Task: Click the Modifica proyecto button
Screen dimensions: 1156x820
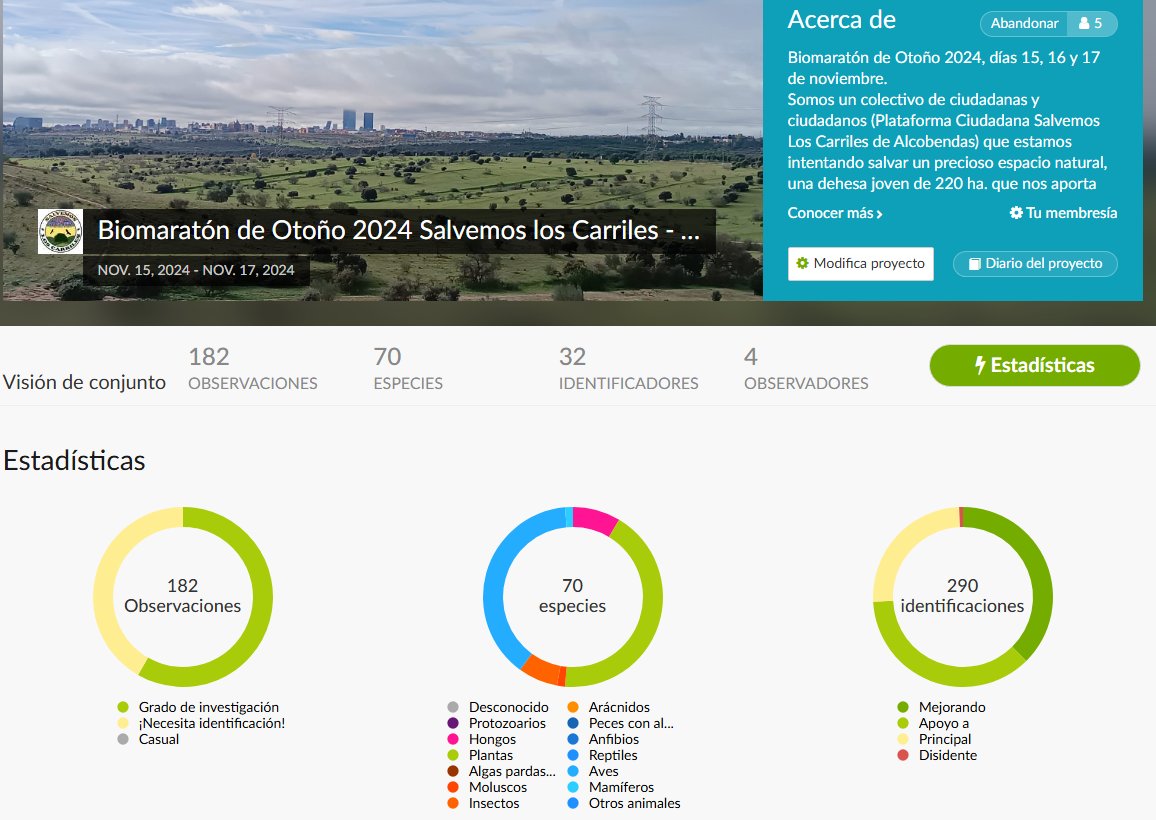Action: [x=861, y=263]
